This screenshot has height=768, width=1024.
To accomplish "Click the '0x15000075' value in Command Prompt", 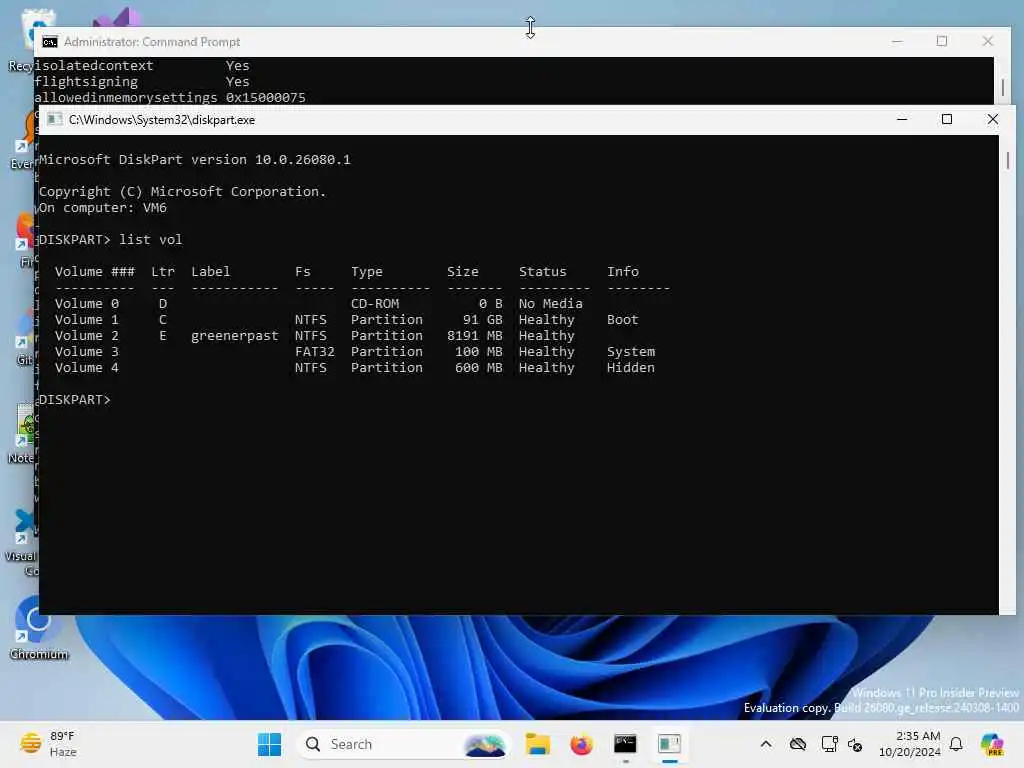I will pos(265,97).
